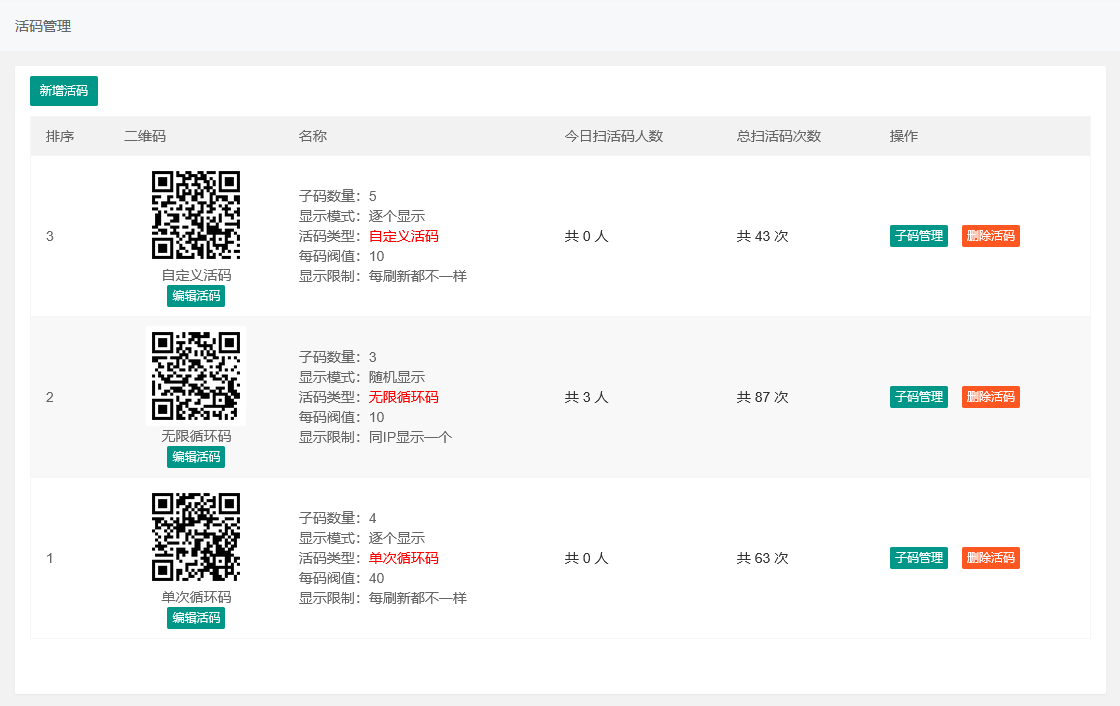Select the 活码管理 page title

43,26
